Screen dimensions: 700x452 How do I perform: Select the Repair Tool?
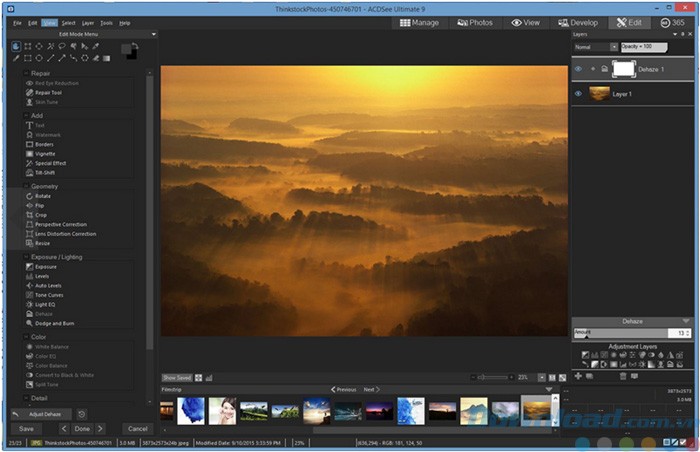[48, 92]
